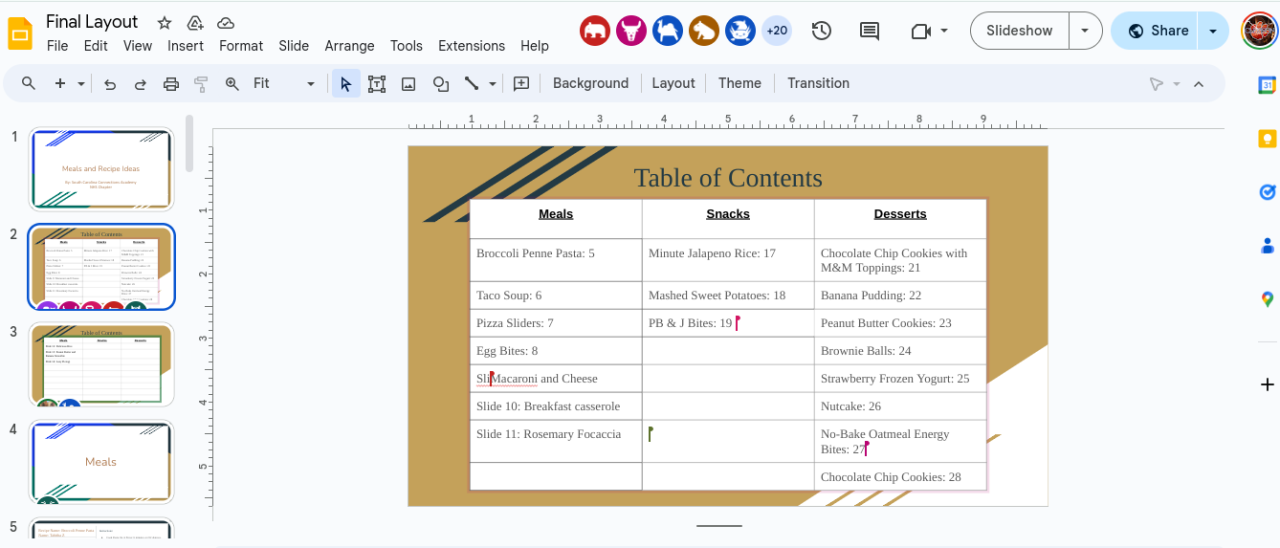
Task: Open Google Keep in side panel
Action: 1267,139
